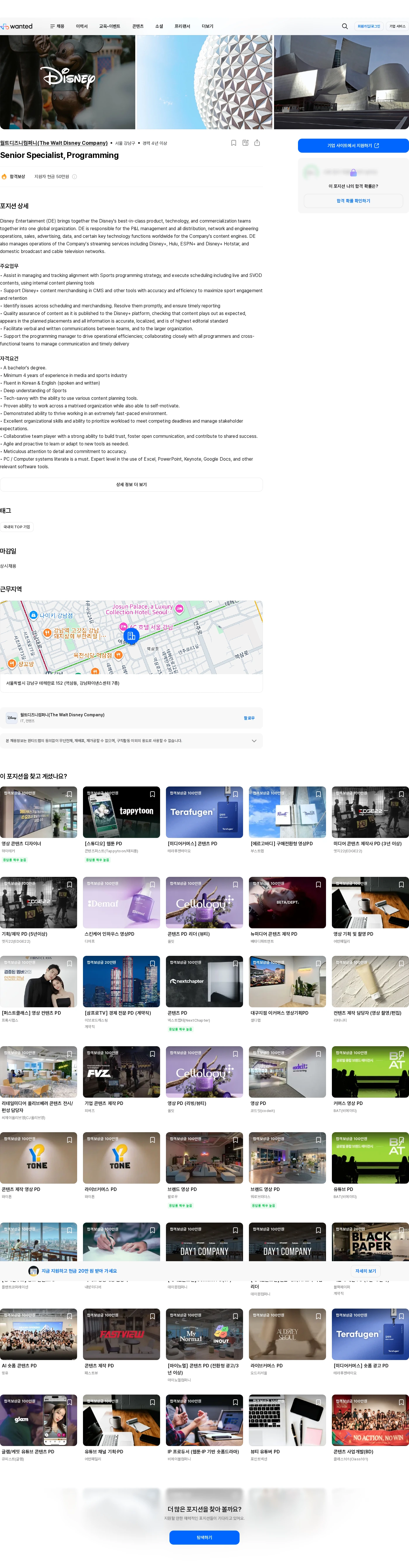Click the icon left of the share icon
Screen dimensions: 409x1568
click(245, 143)
